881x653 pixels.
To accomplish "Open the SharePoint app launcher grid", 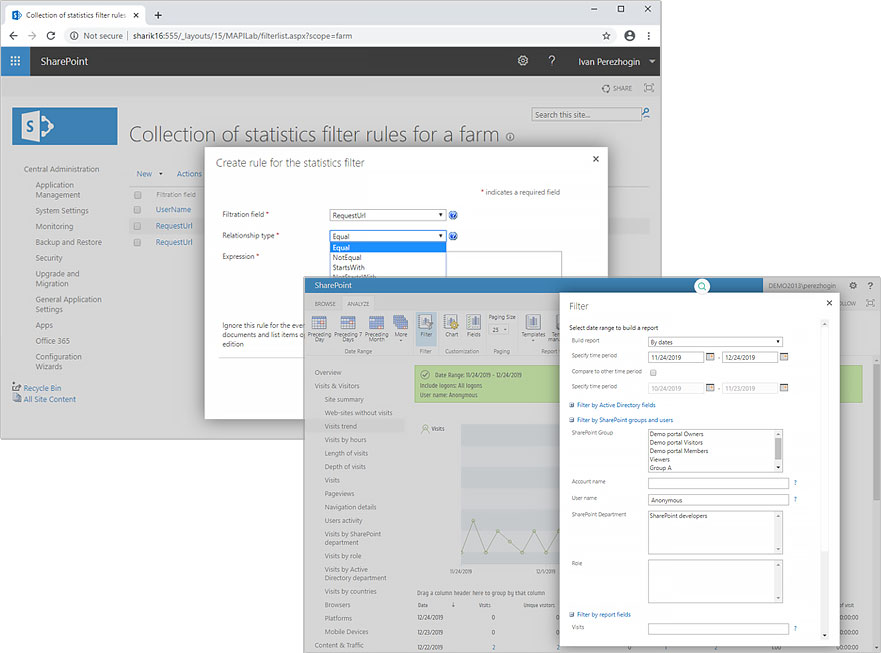I will coord(15,61).
